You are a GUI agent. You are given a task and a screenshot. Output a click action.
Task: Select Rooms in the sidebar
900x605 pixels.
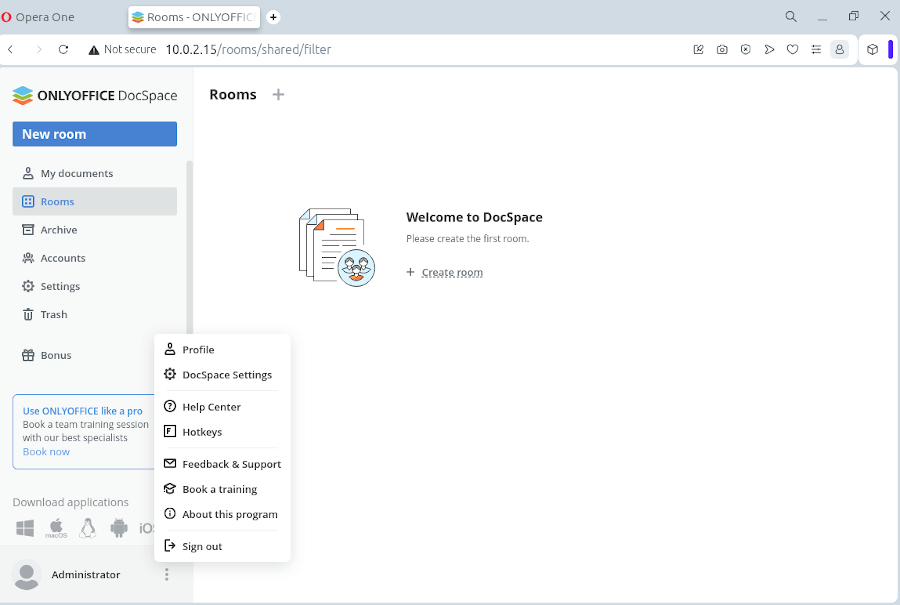[x=95, y=201]
